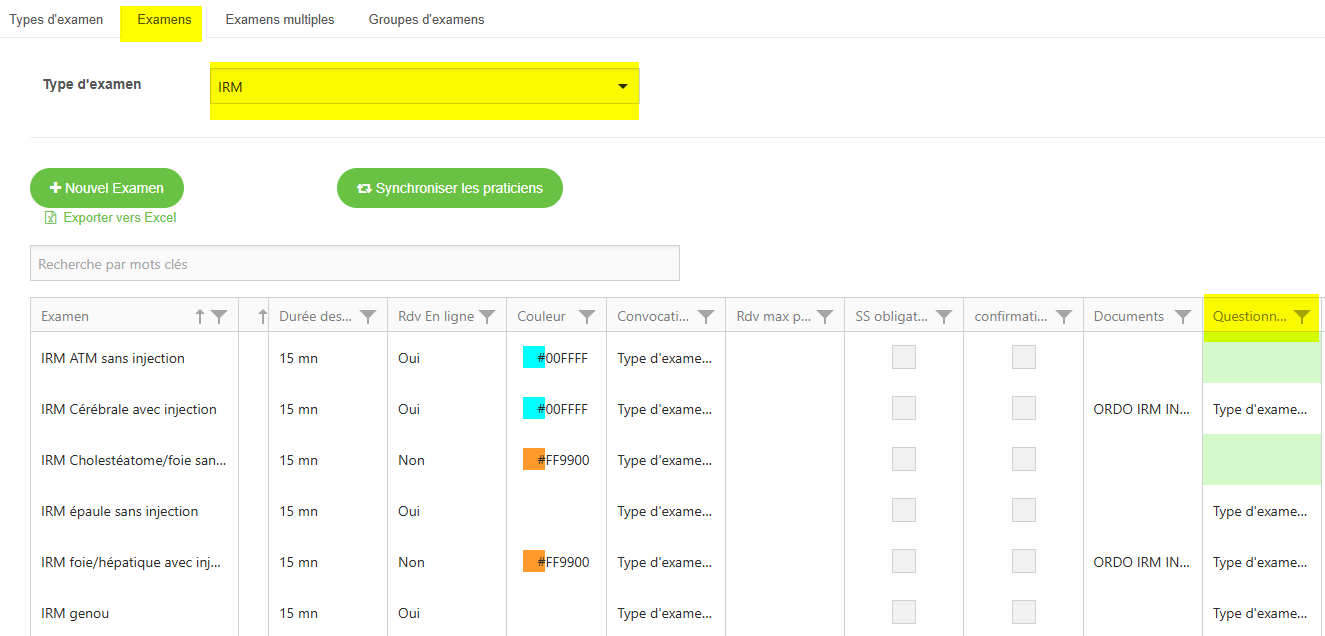Click the Recherche par mots clés field

click(x=354, y=264)
